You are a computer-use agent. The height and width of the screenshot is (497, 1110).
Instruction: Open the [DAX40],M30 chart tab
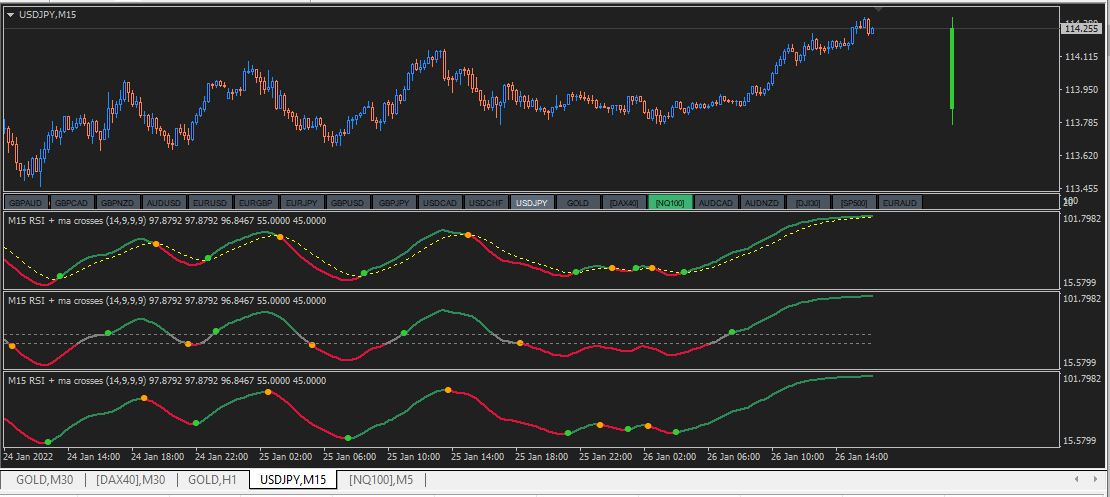click(x=131, y=480)
